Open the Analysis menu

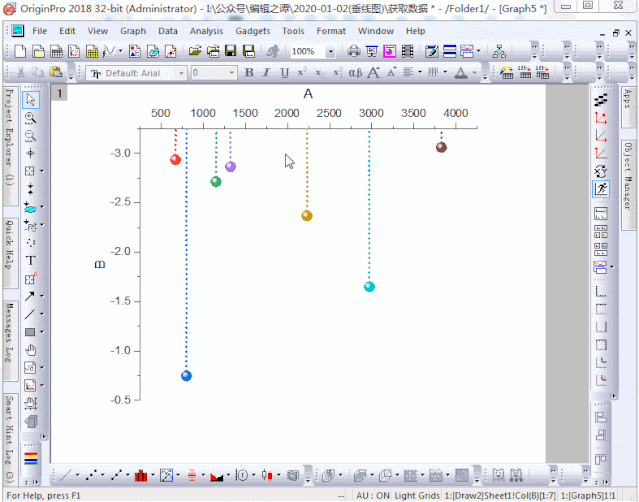coord(206,30)
